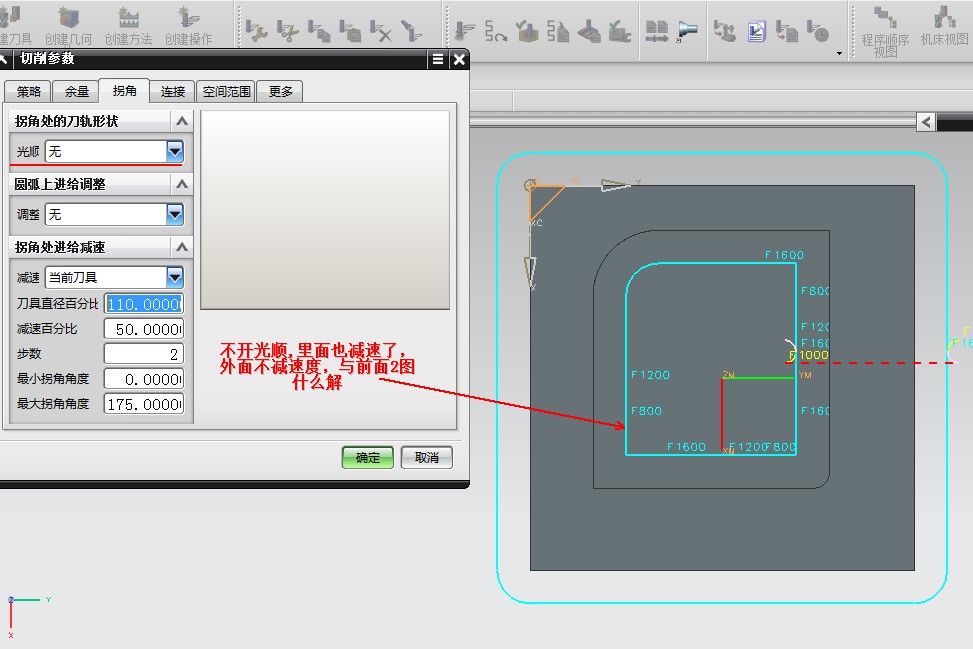Click the 确定 OK button
Image resolution: width=973 pixels, height=649 pixels.
[367, 458]
